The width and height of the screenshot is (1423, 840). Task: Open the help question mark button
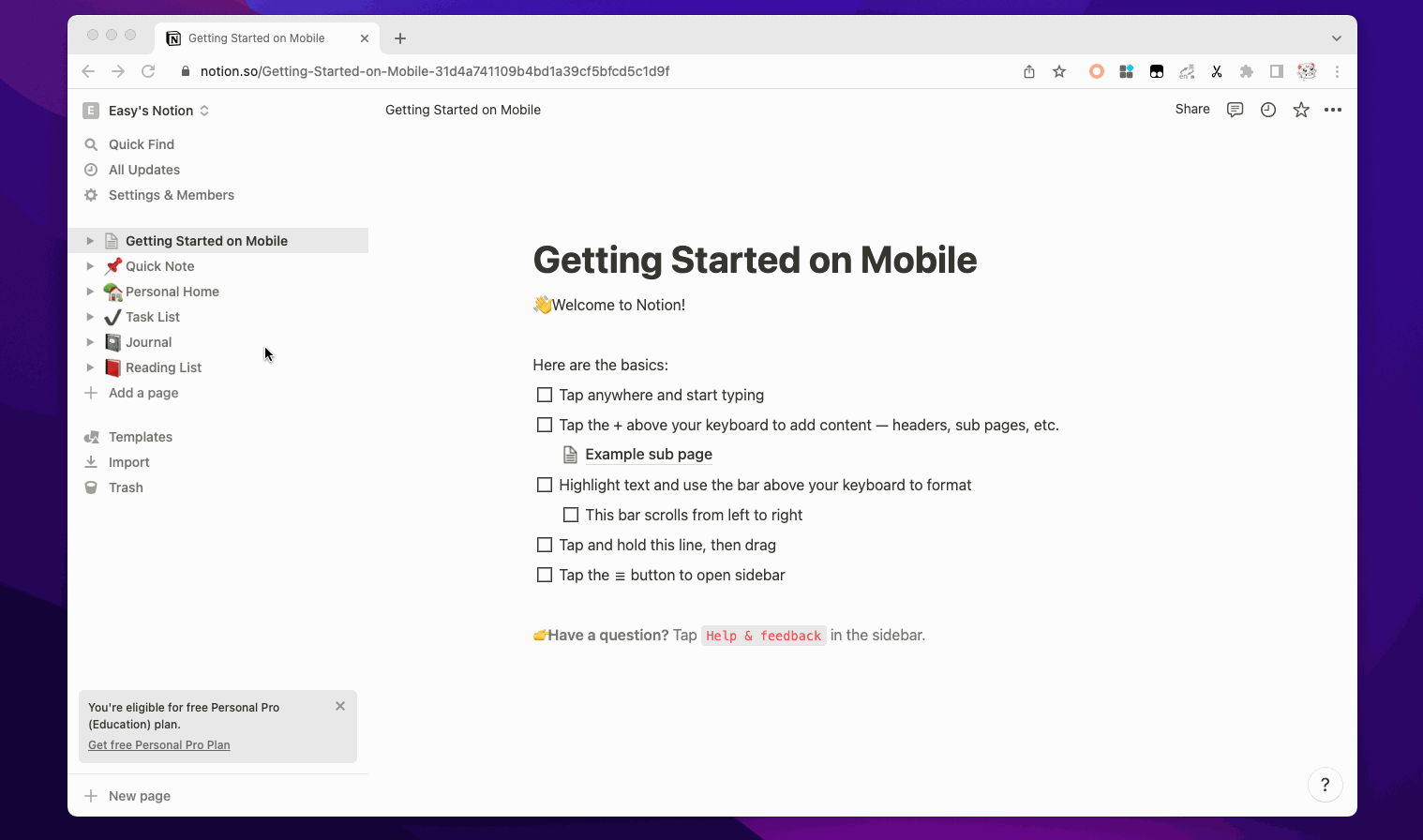1326,785
